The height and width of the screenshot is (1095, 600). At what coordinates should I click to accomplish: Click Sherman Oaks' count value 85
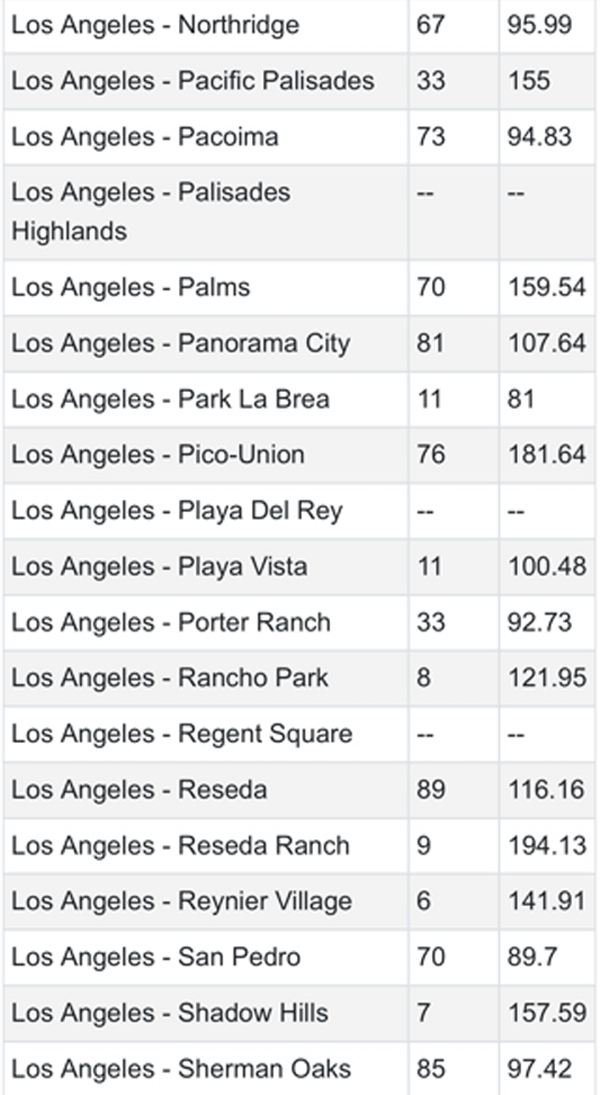[431, 1069]
